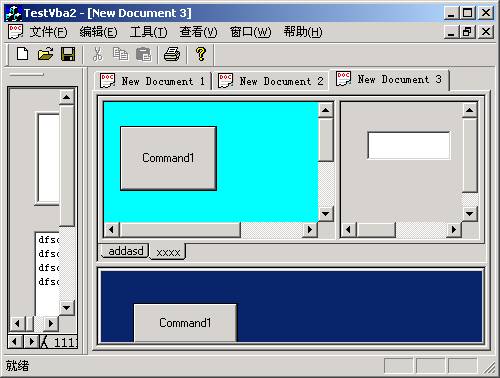This screenshot has width=500, height=378.
Task: Click Command1 button on cyan form
Action: coord(168,158)
